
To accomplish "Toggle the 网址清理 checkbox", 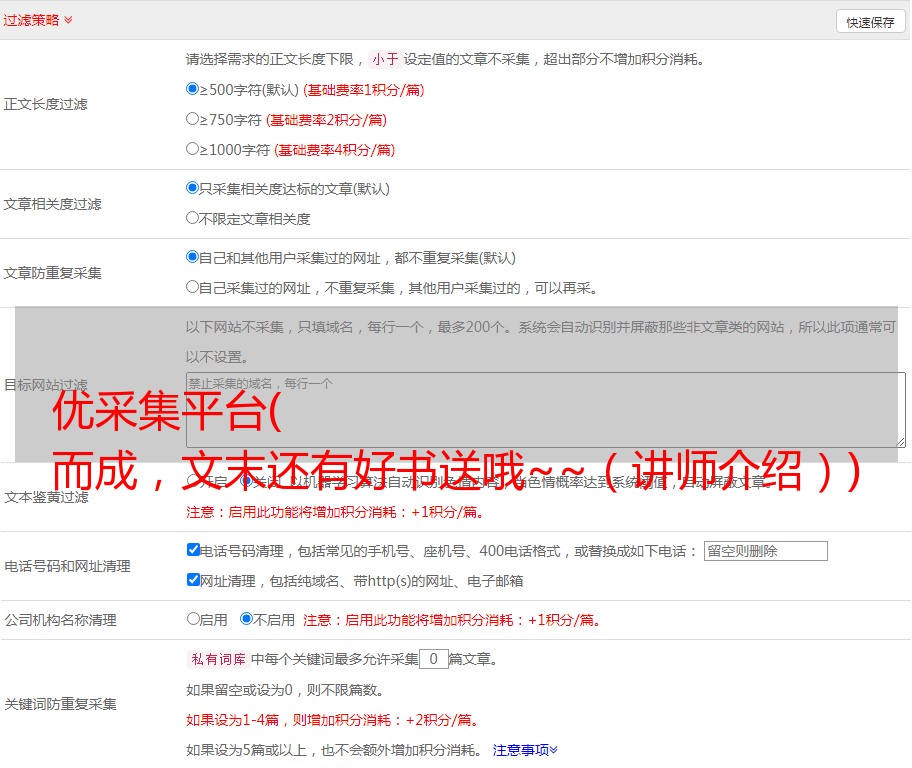I will coord(193,580).
